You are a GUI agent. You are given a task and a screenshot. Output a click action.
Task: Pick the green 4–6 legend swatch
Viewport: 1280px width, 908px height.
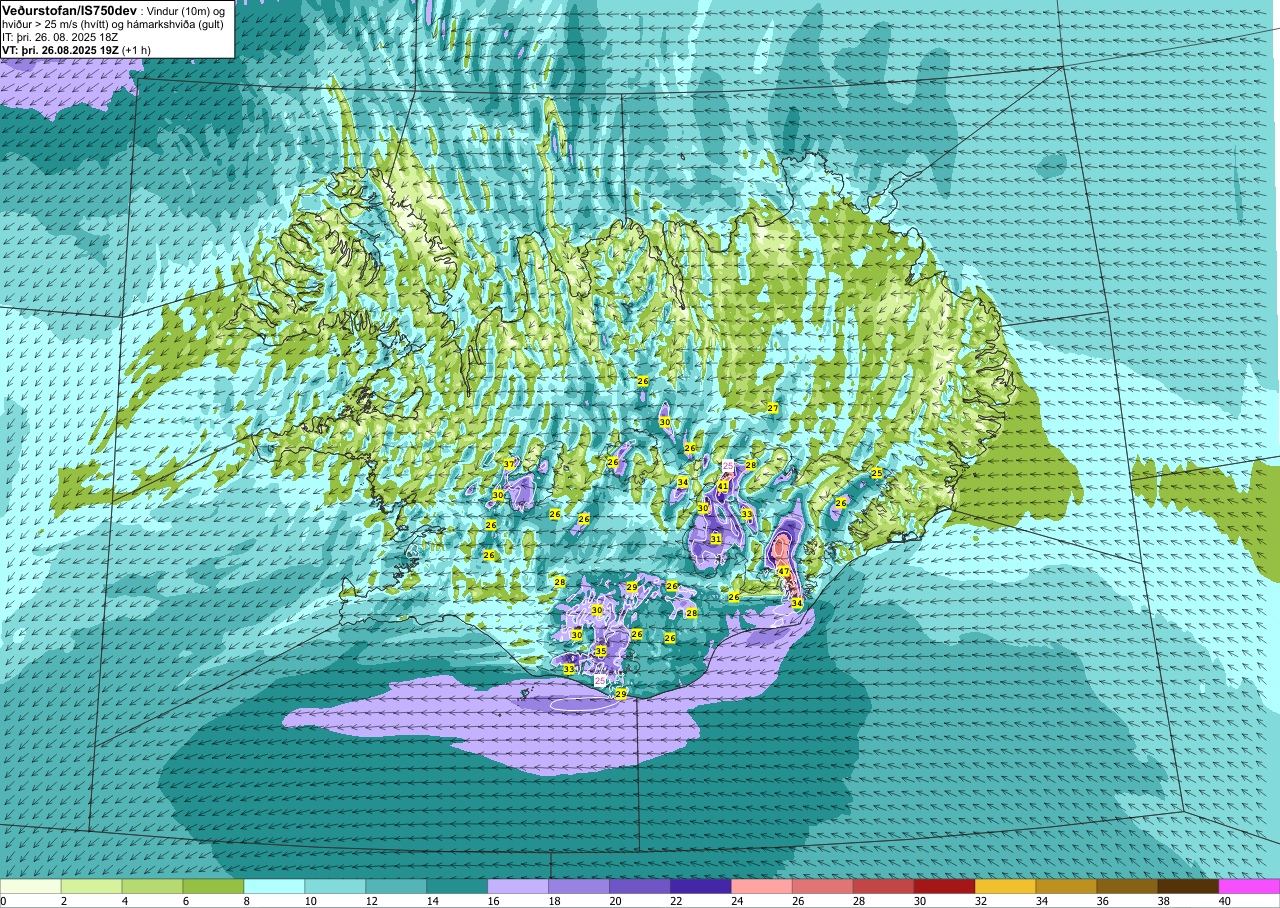[x=153, y=886]
